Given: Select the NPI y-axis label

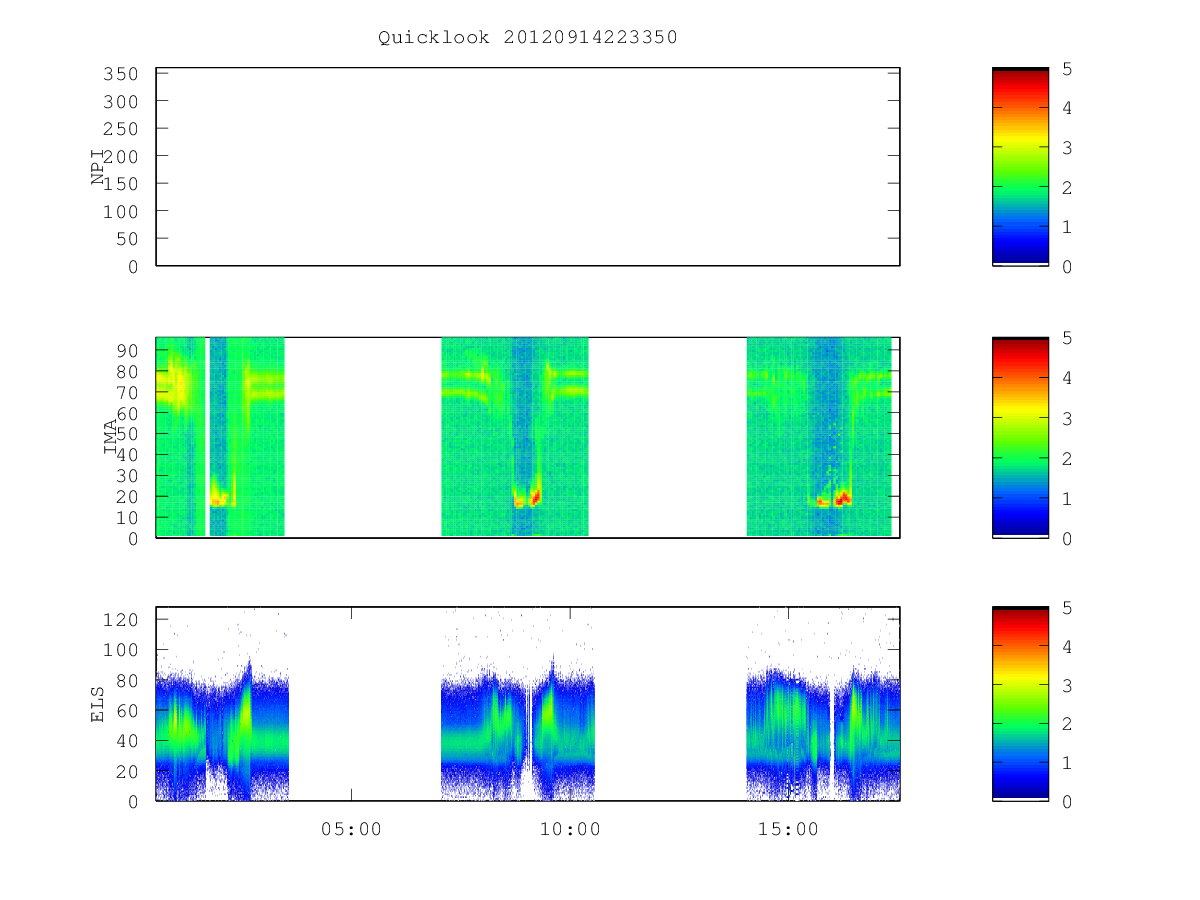Looking at the screenshot, I should [x=98, y=167].
